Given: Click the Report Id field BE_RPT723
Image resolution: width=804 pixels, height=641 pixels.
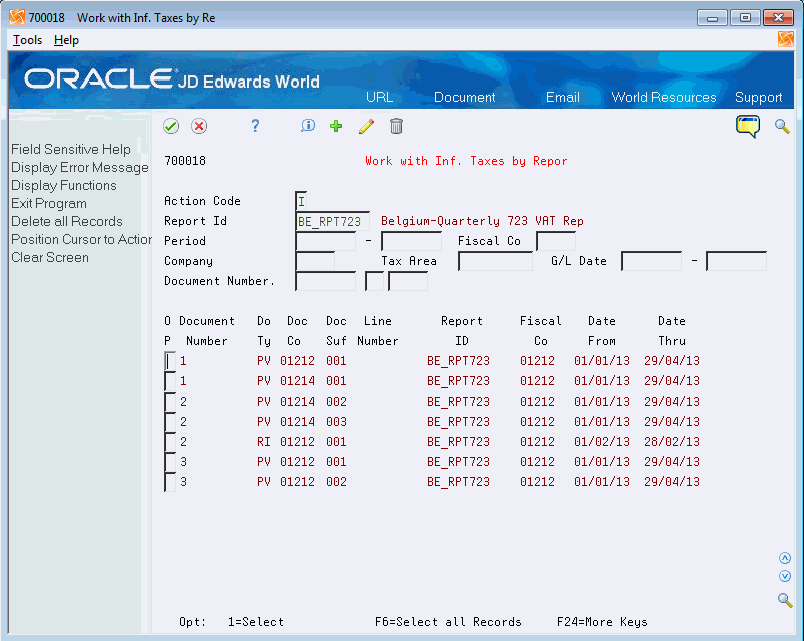Looking at the screenshot, I should 332,221.
